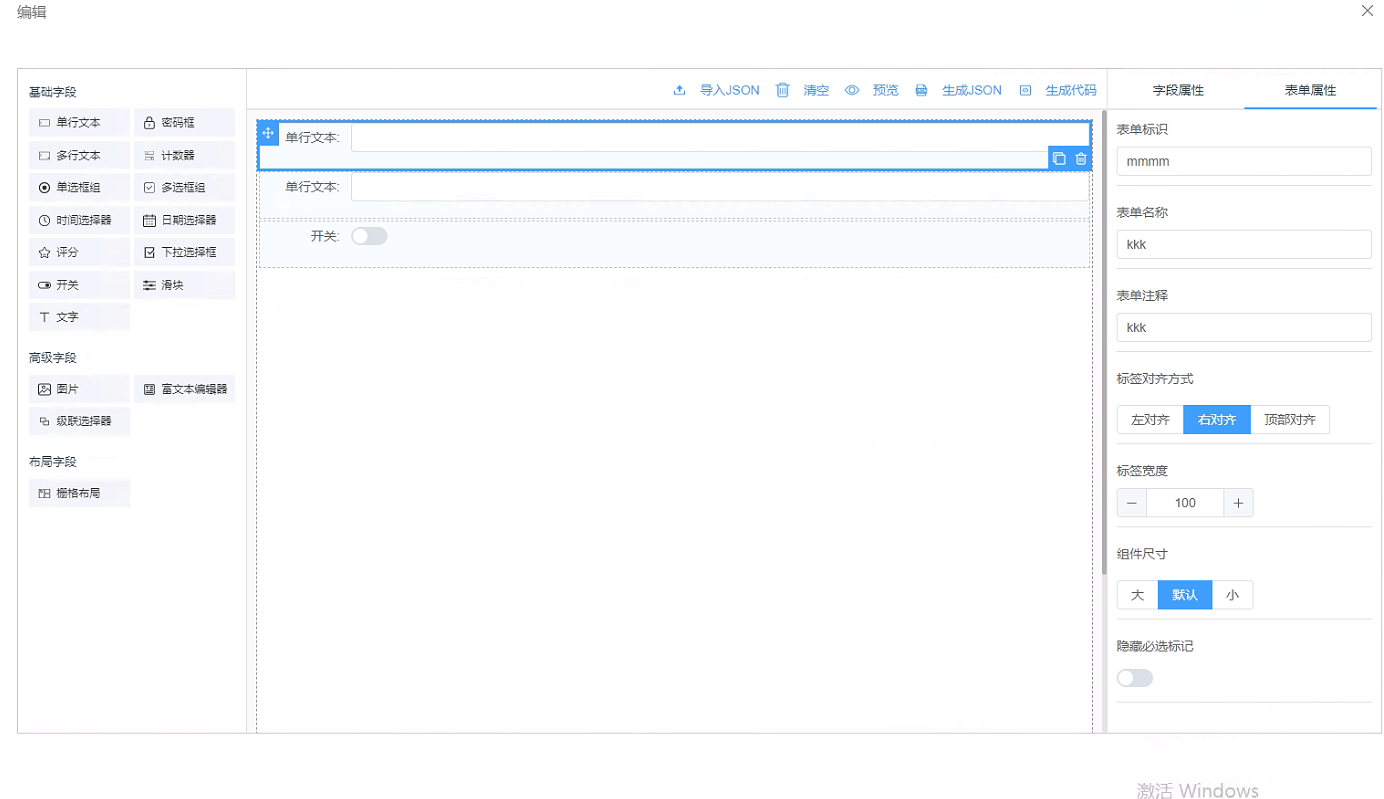Increase 标签宽度 with plus button
Screen dimensions: 1384x799
click(x=1238, y=503)
